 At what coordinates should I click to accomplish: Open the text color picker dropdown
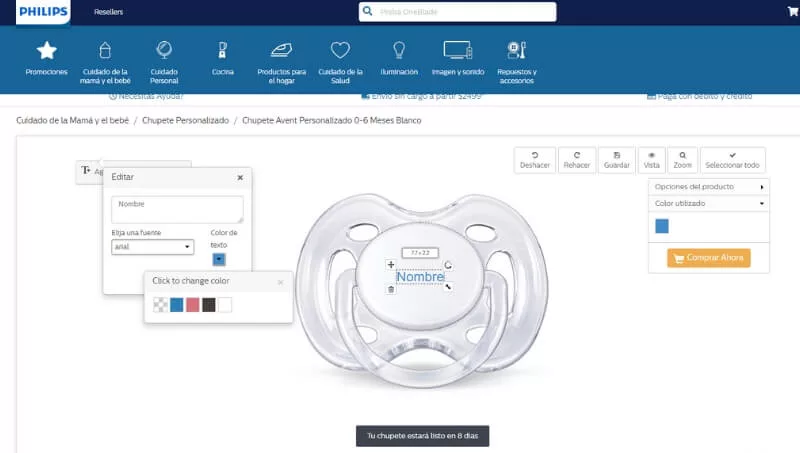click(219, 260)
